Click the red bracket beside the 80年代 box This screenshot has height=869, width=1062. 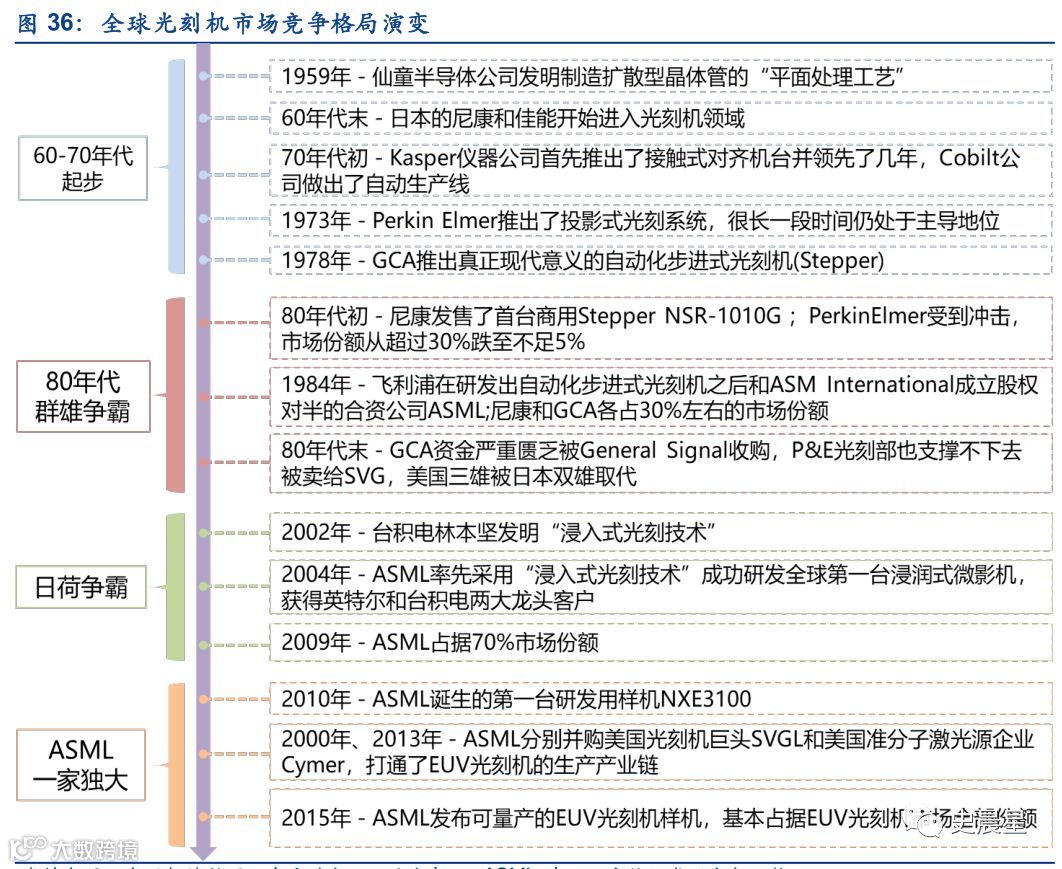tap(175, 395)
